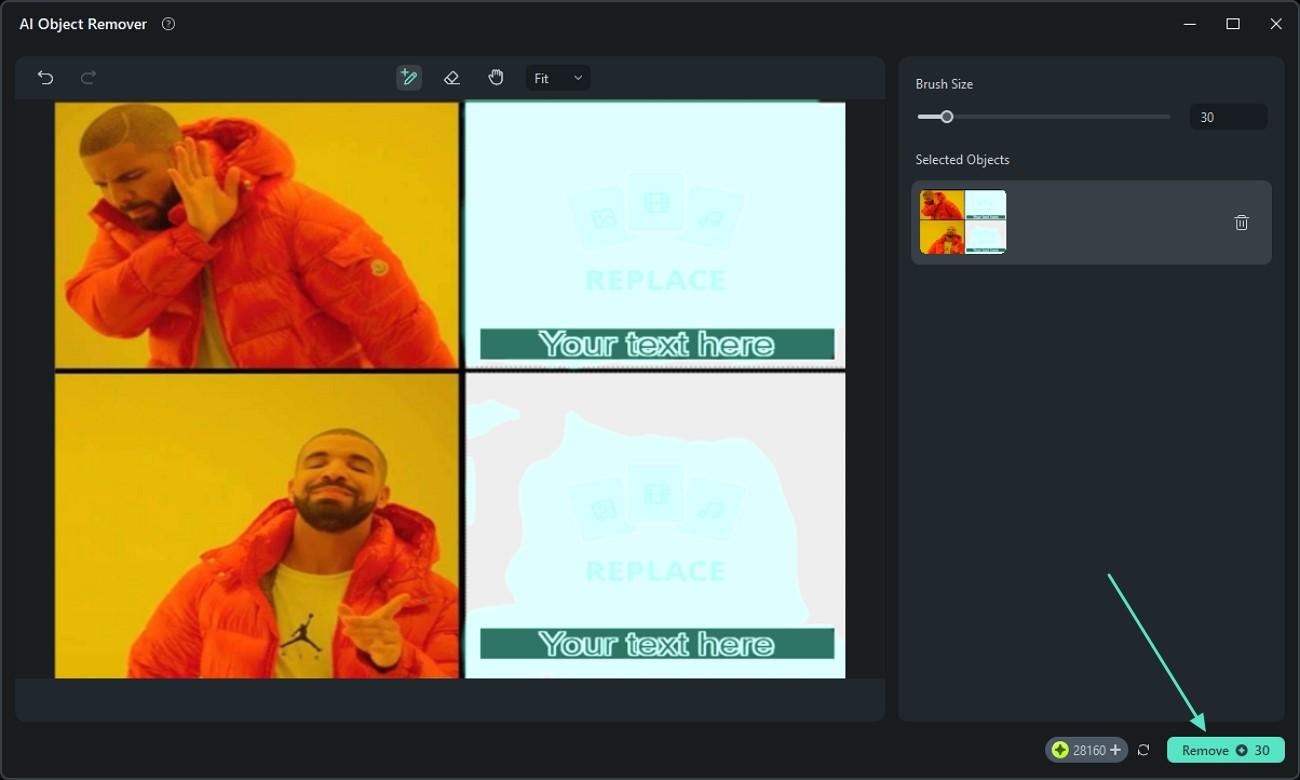
Task: Adjust the Brush Size slider handle
Action: point(947,117)
